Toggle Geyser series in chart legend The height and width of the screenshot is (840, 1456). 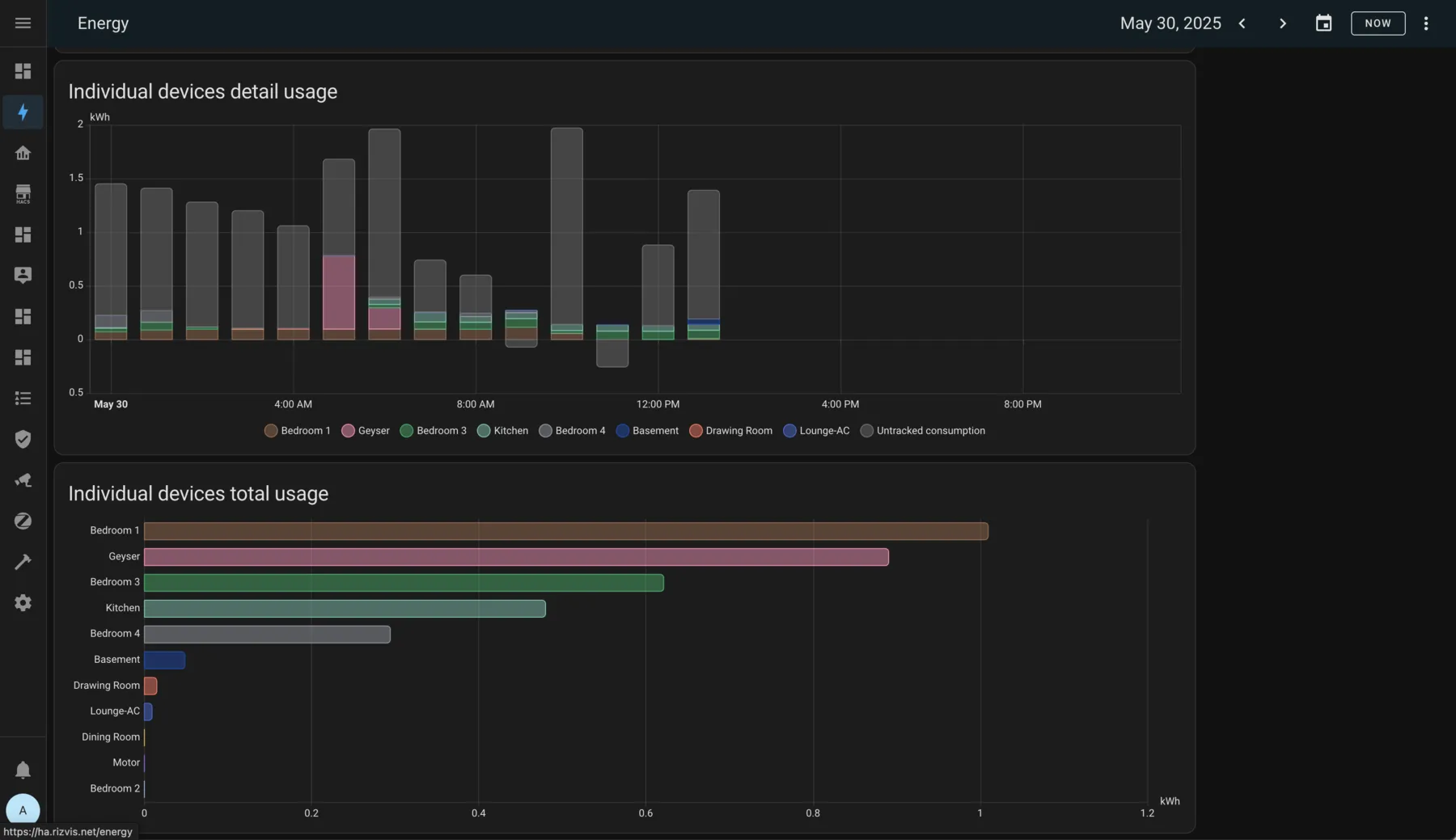point(366,431)
